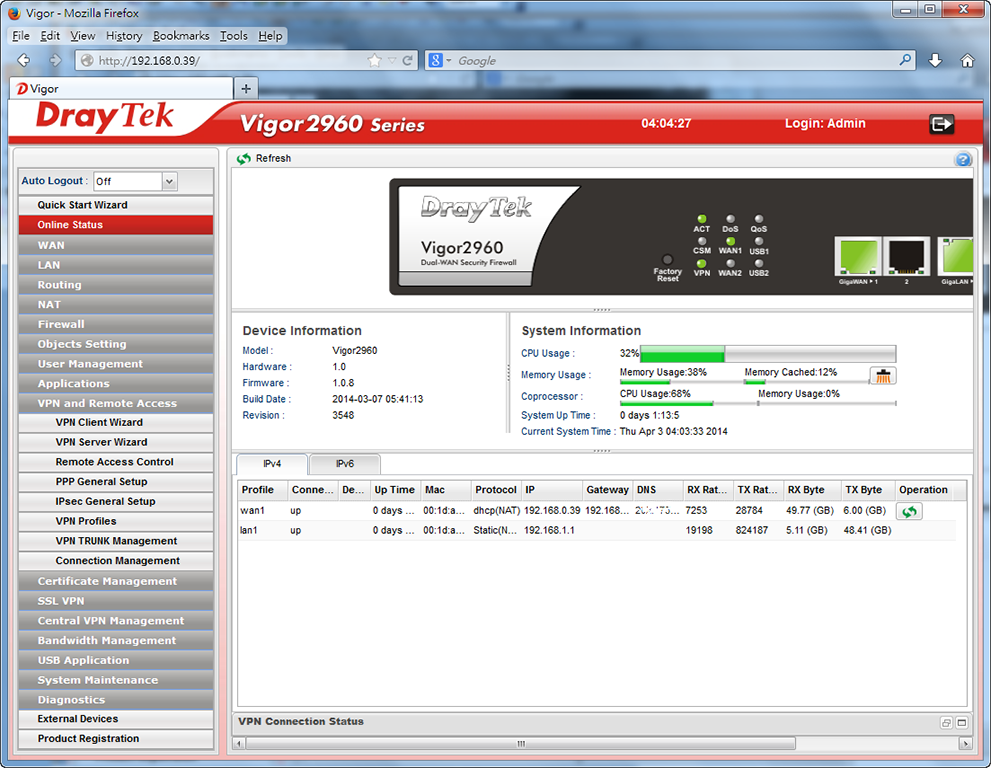
Task: Click the CPU Usage progress bar
Action: pos(768,353)
